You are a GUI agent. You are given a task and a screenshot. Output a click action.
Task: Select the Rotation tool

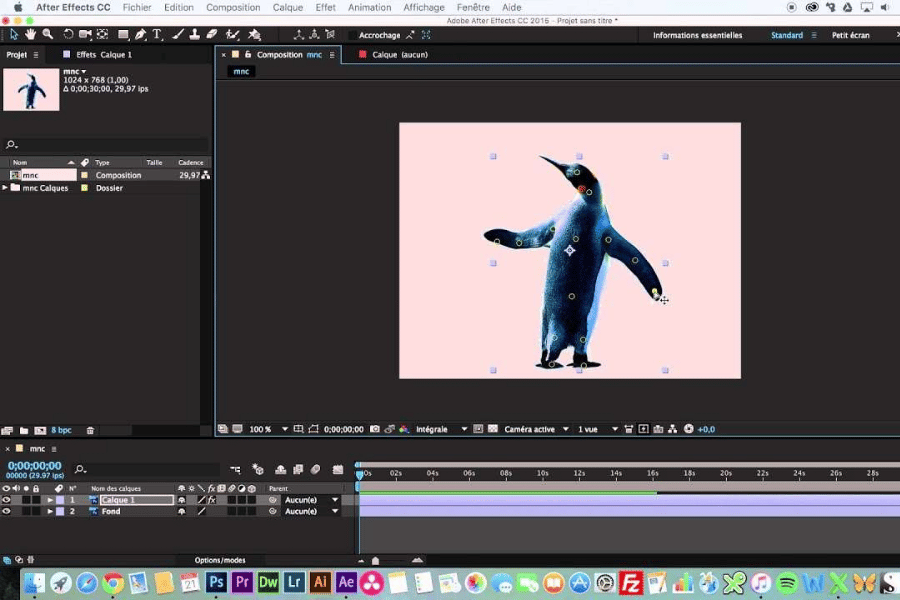[x=68, y=35]
